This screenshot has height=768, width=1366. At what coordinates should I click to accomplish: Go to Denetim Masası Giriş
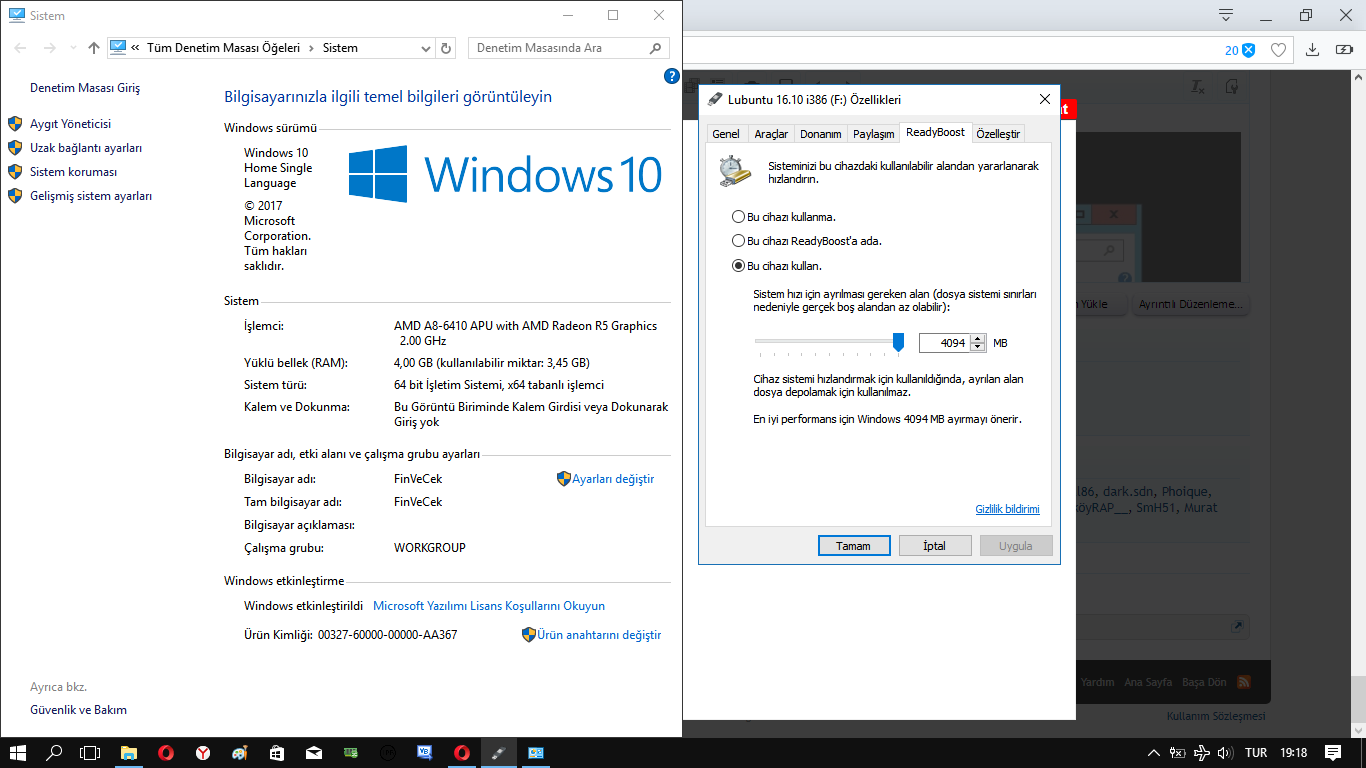[x=85, y=88]
